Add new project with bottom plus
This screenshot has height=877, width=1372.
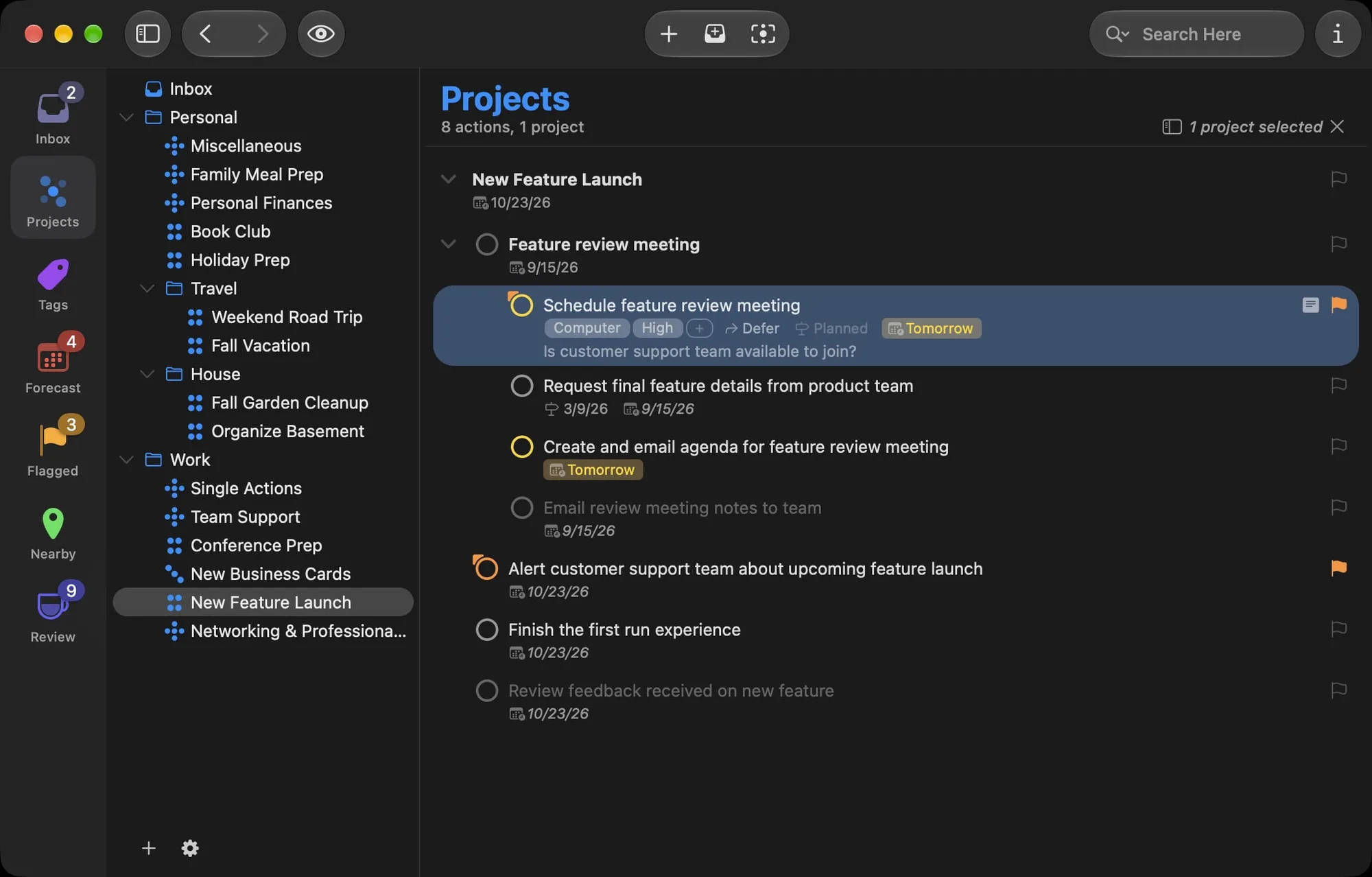pyautogui.click(x=148, y=848)
